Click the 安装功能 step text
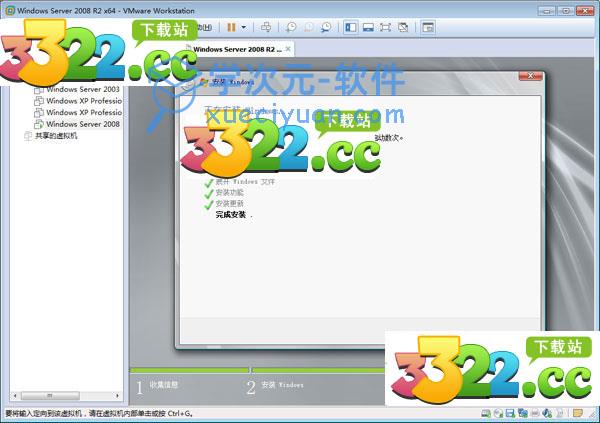600x423 pixels. tap(230, 192)
